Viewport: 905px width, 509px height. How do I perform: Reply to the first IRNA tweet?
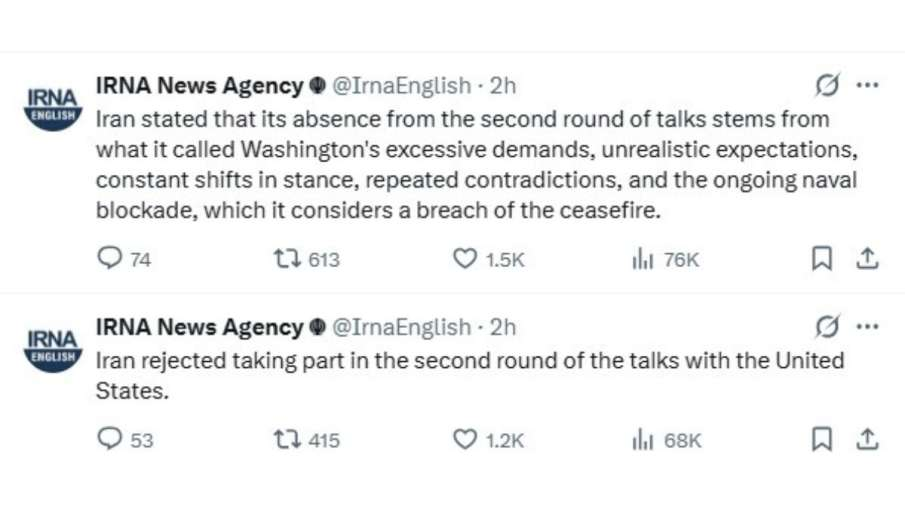click(x=110, y=259)
